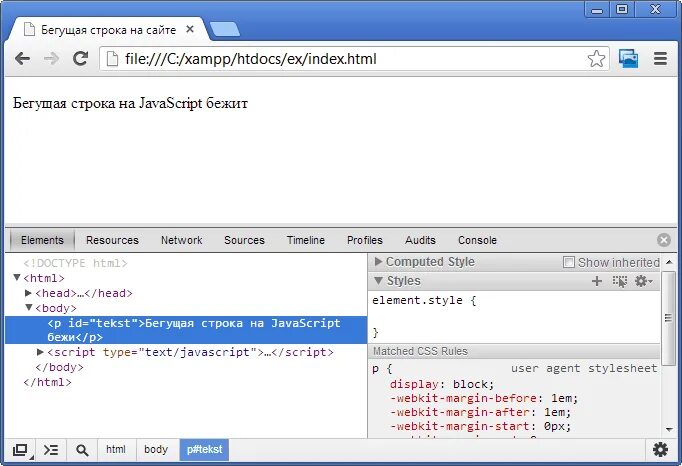Close the Бегущая строка на сайте tab
The height and width of the screenshot is (466, 682).
tap(190, 29)
